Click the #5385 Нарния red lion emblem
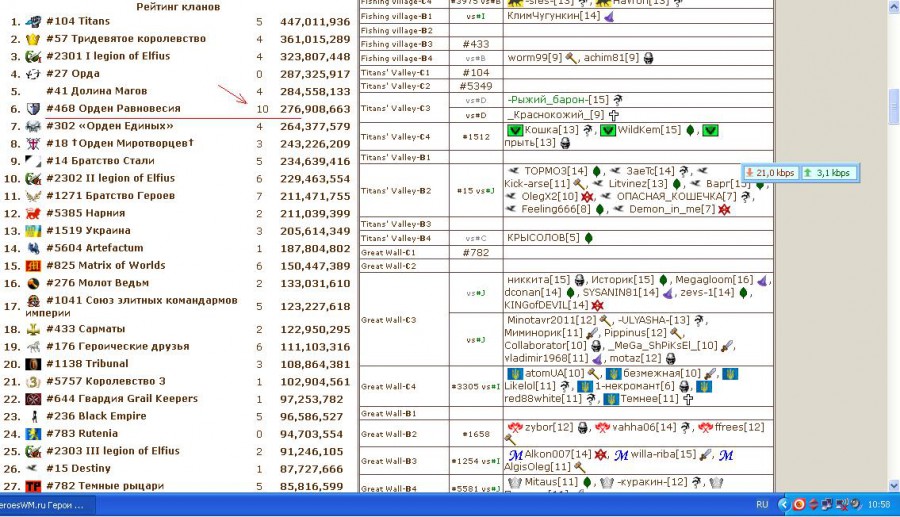This screenshot has height=517, width=900. (33, 213)
